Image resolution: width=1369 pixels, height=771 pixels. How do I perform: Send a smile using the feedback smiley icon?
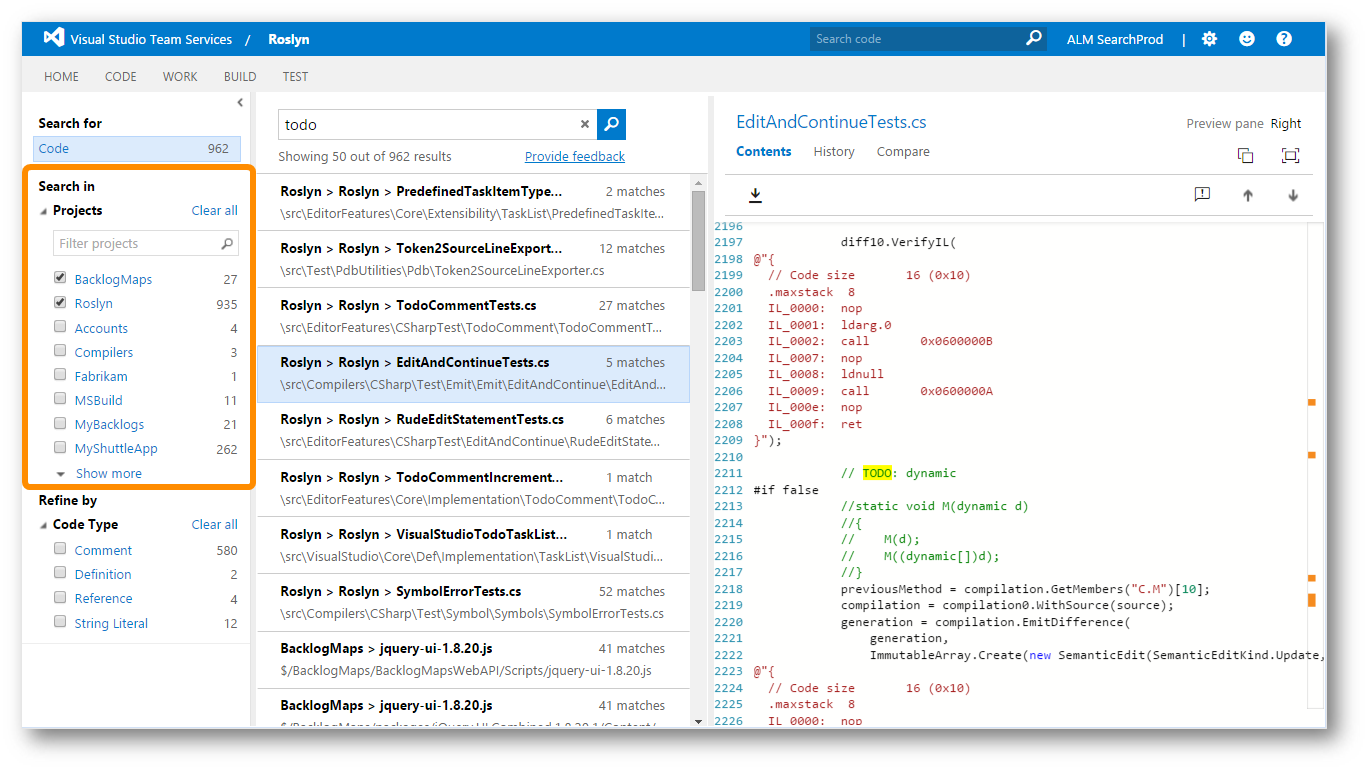1246,38
